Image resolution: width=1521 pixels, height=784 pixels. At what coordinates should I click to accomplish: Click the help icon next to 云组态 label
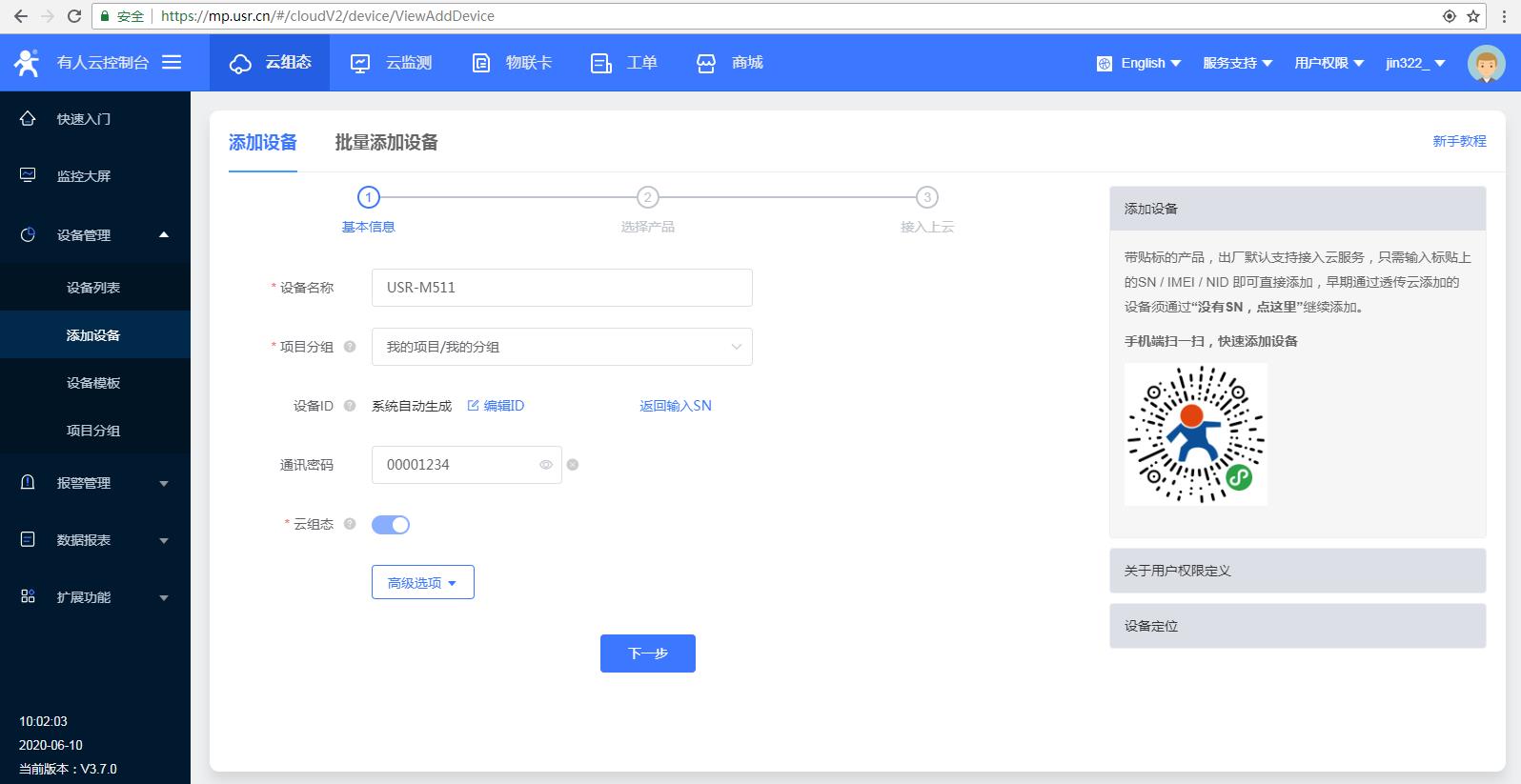coord(350,524)
